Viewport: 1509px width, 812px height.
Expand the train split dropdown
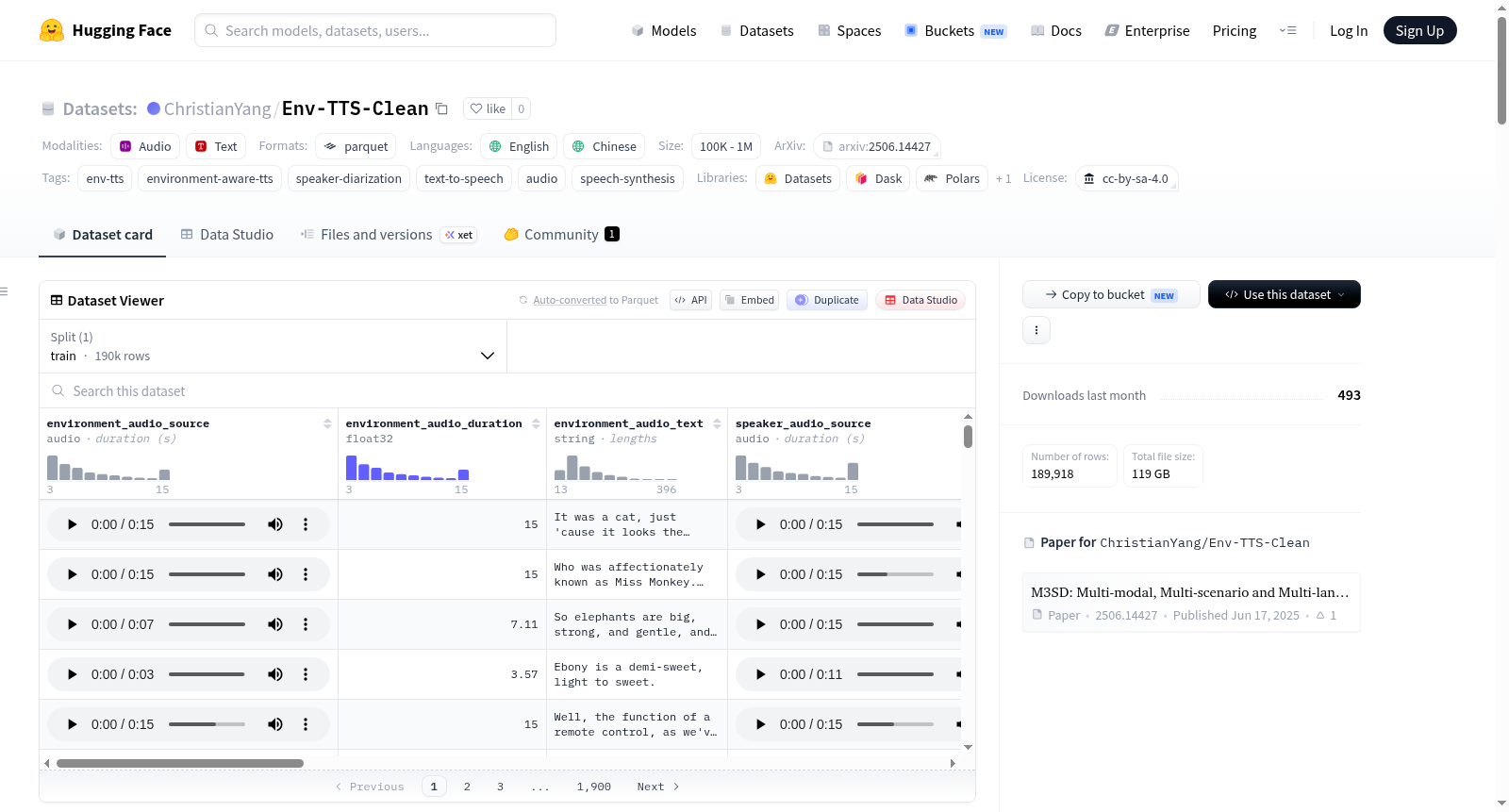273,346
